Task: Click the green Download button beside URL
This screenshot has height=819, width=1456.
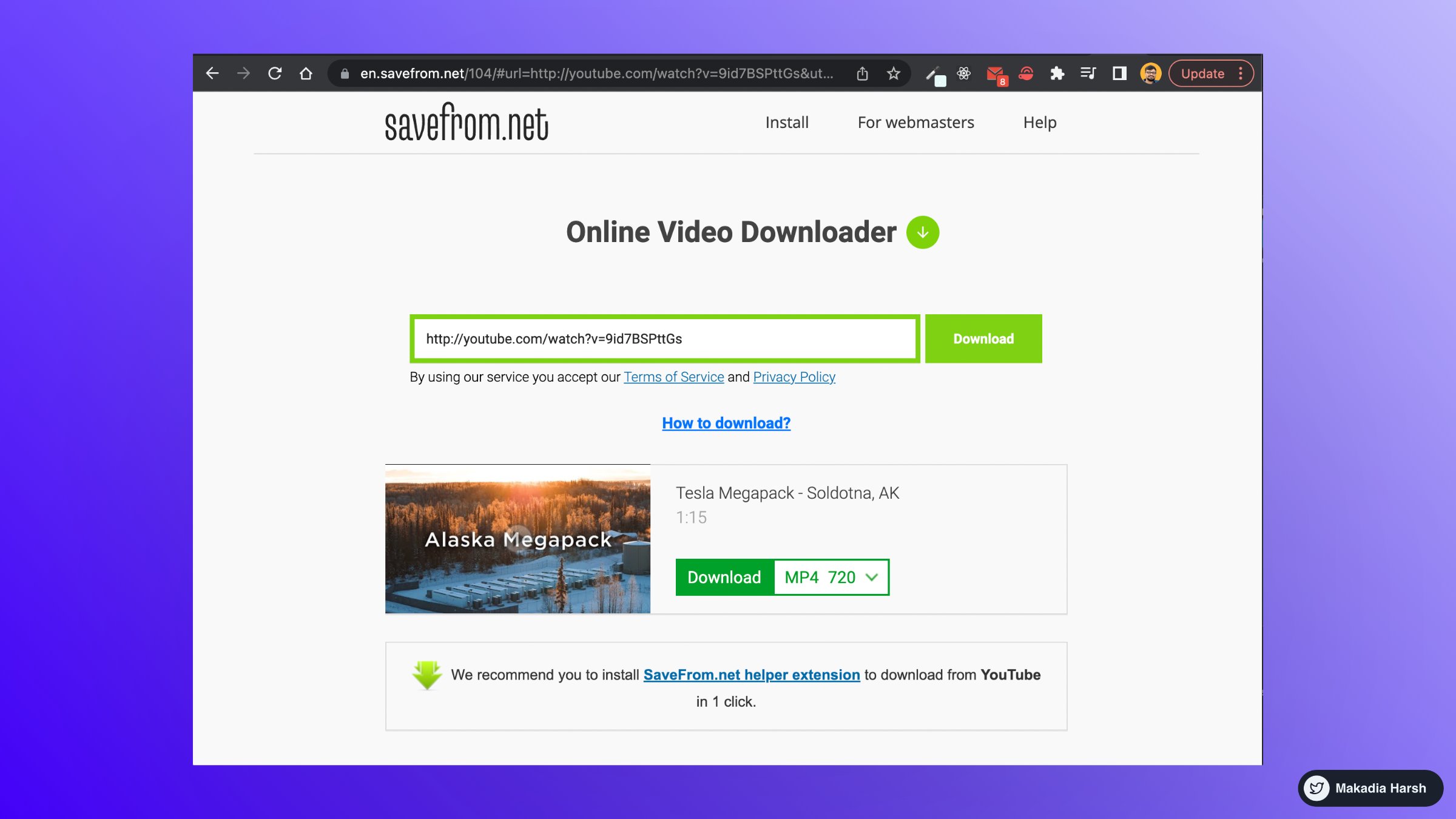Action: pyautogui.click(x=983, y=339)
